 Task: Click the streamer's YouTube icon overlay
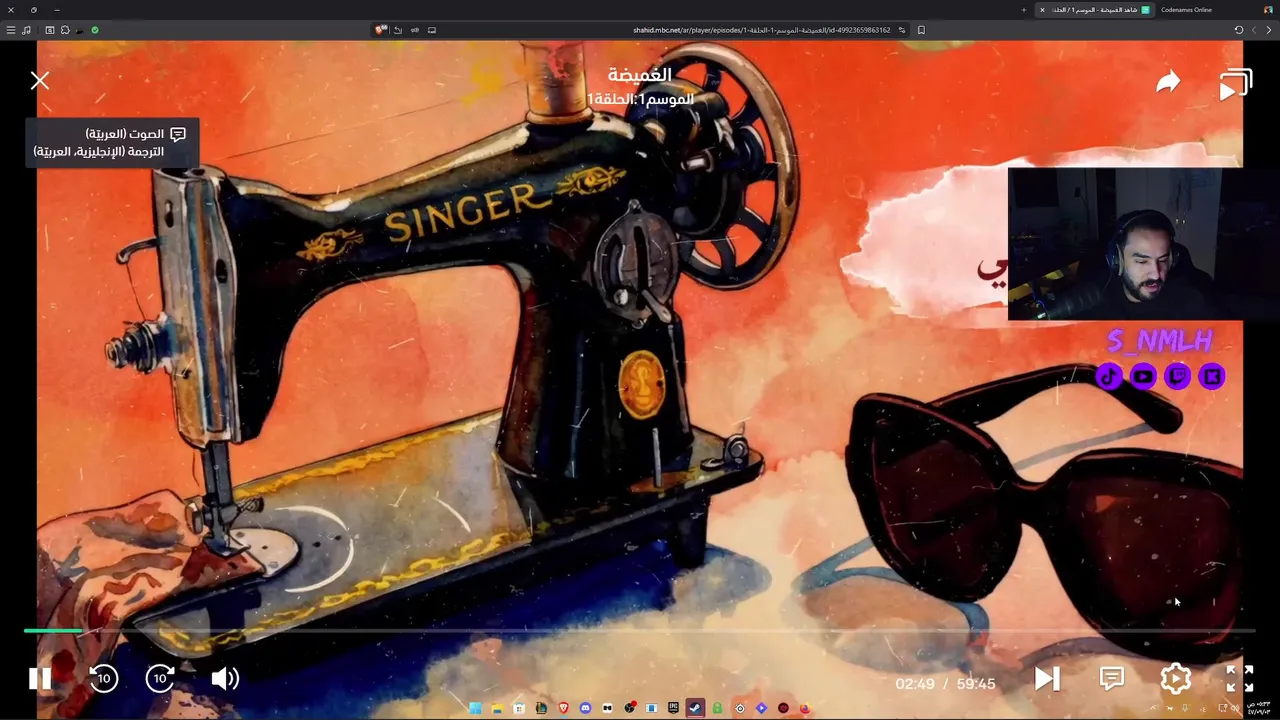point(1143,377)
